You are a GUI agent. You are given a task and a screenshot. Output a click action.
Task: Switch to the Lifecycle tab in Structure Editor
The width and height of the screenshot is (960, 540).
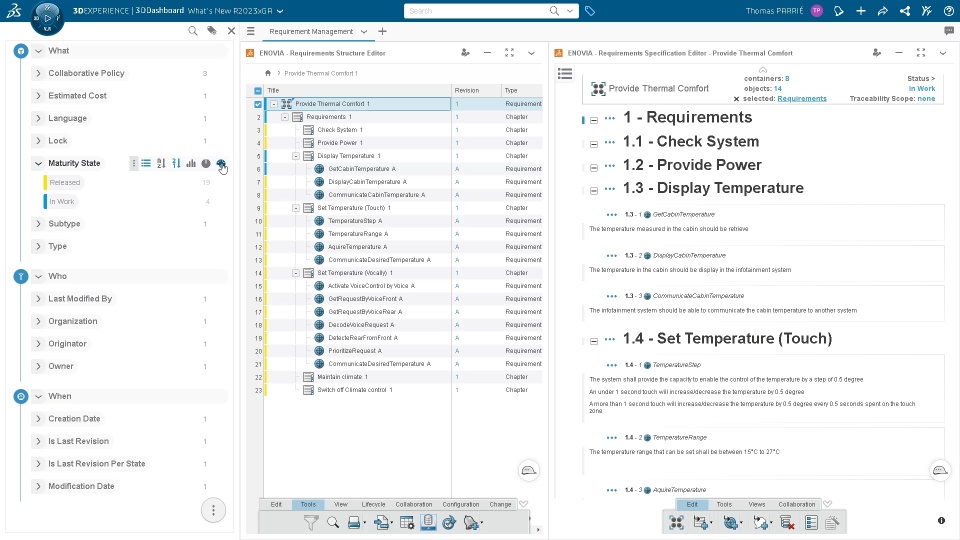[373, 504]
